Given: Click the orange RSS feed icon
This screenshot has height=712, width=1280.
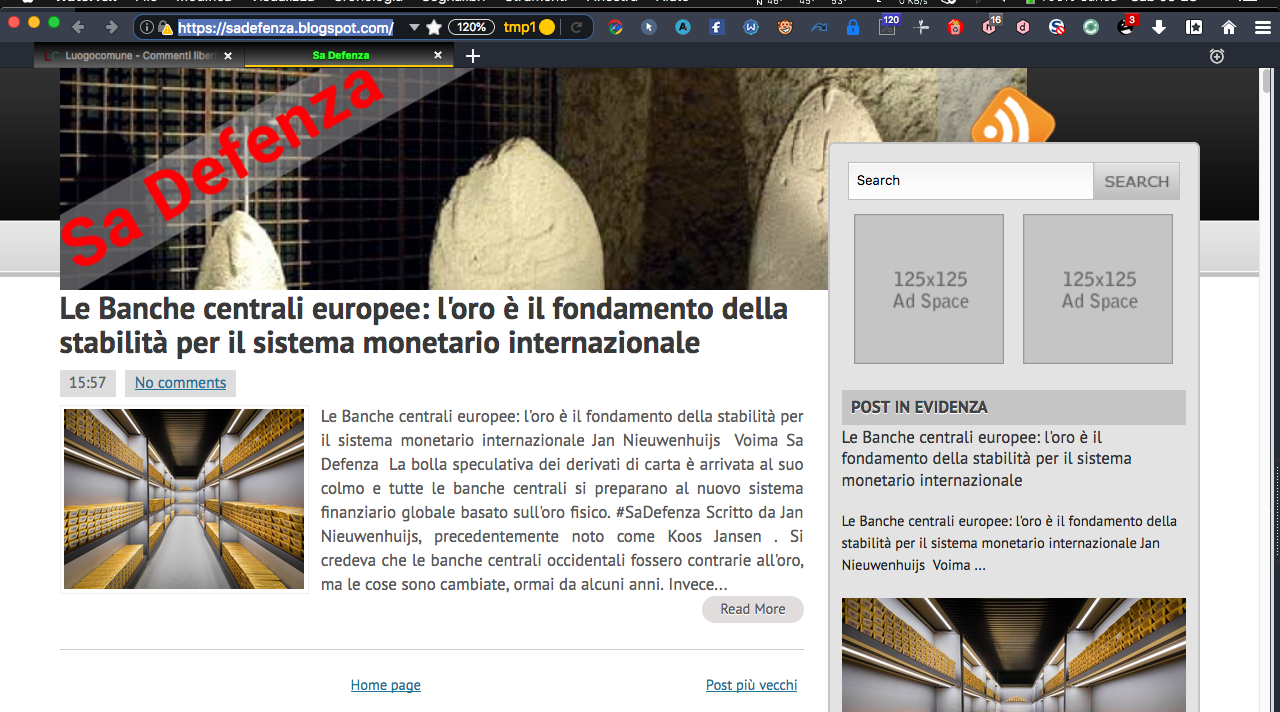Looking at the screenshot, I should click(1013, 116).
